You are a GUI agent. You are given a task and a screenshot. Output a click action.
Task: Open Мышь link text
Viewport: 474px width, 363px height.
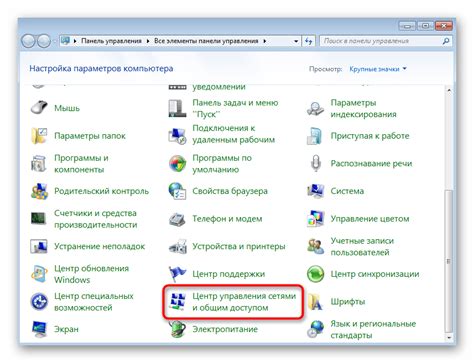[67, 108]
